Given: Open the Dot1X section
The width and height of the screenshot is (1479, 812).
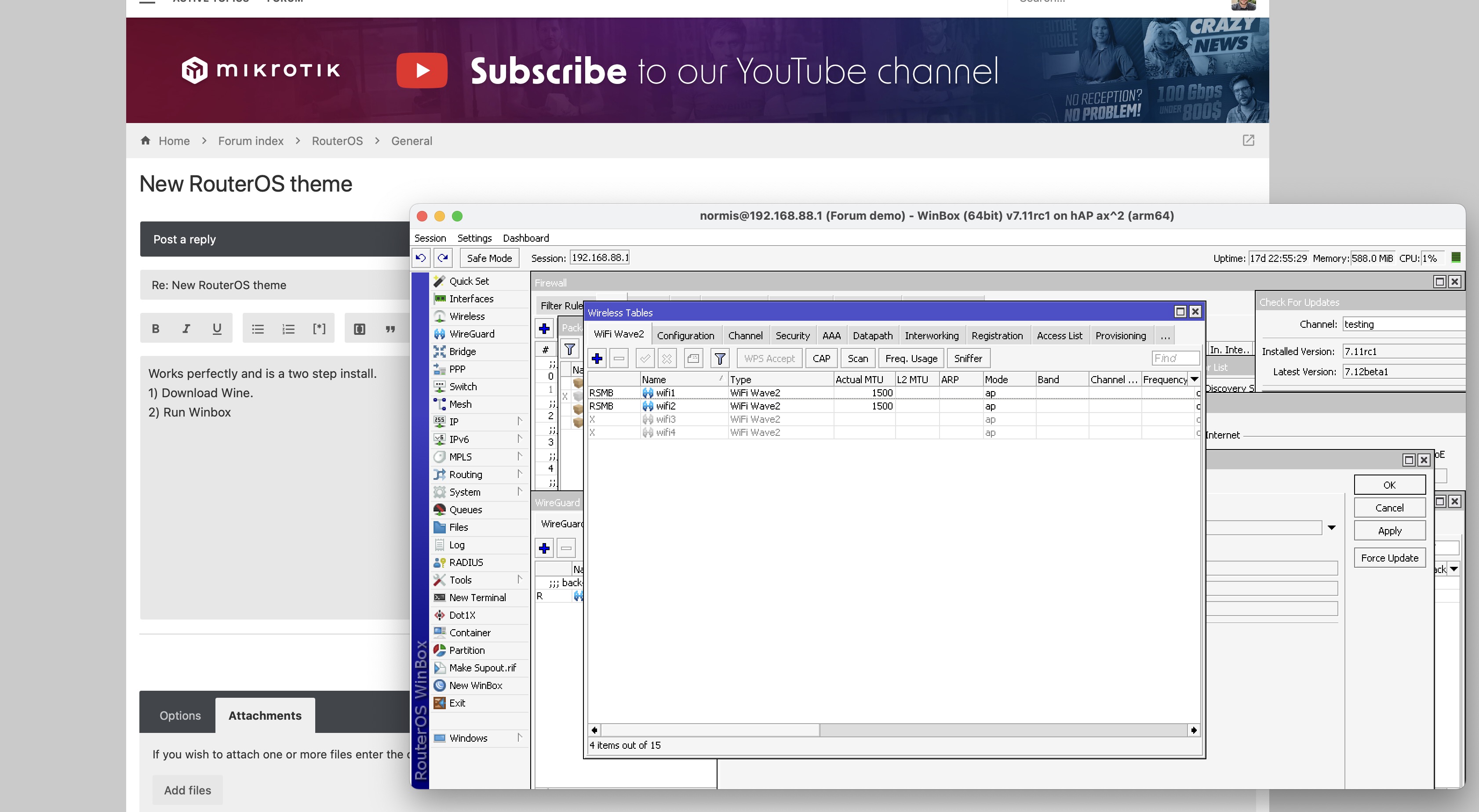Looking at the screenshot, I should tap(462, 615).
